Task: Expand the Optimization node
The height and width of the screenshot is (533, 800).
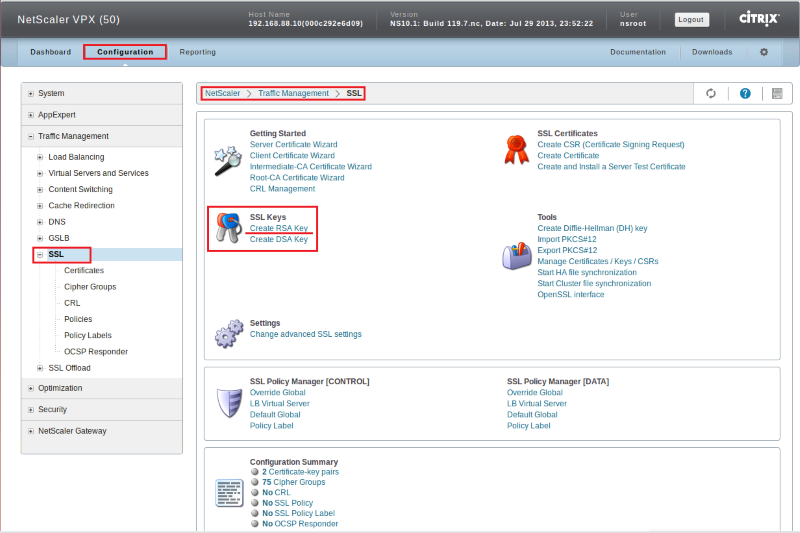Action: pyautogui.click(x=31, y=389)
